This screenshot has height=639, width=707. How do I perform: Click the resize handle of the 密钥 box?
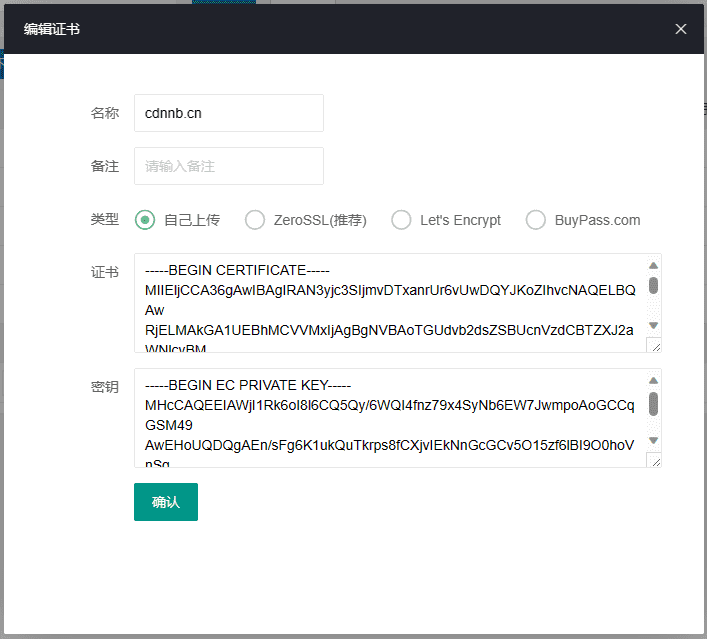pyautogui.click(x=654, y=460)
